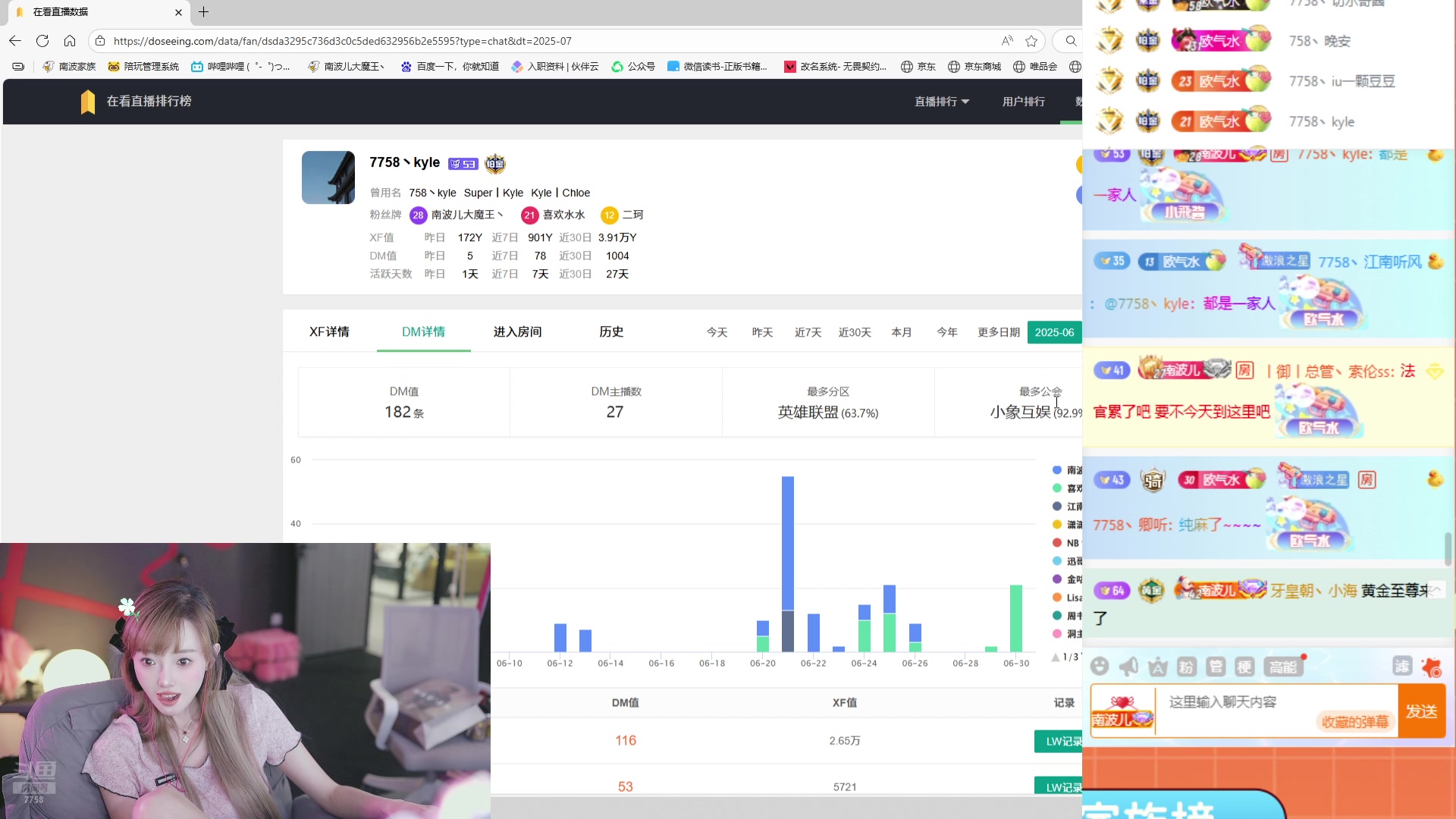Toggle the dark-blue 江南 legend series
The width and height of the screenshot is (1456, 819).
(1068, 507)
